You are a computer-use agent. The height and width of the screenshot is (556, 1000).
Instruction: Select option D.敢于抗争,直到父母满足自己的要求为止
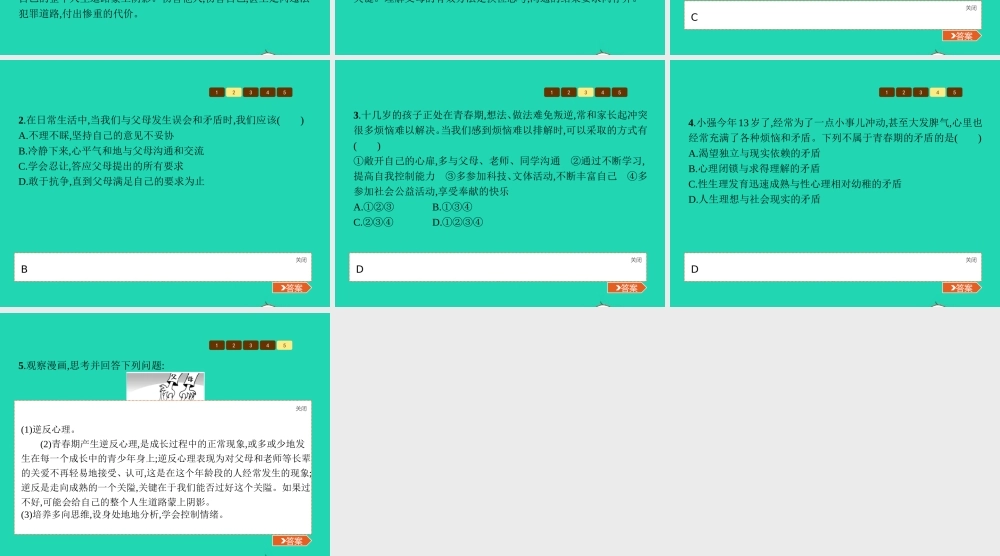click(x=111, y=182)
